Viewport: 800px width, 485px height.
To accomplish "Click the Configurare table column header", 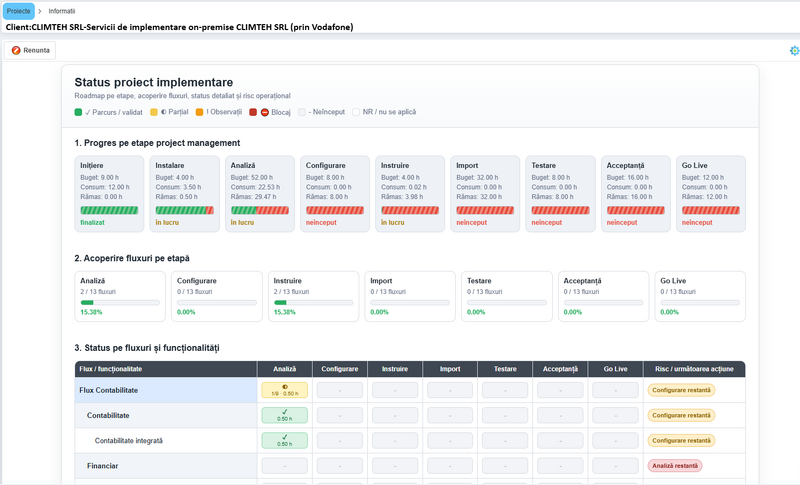I will point(340,369).
